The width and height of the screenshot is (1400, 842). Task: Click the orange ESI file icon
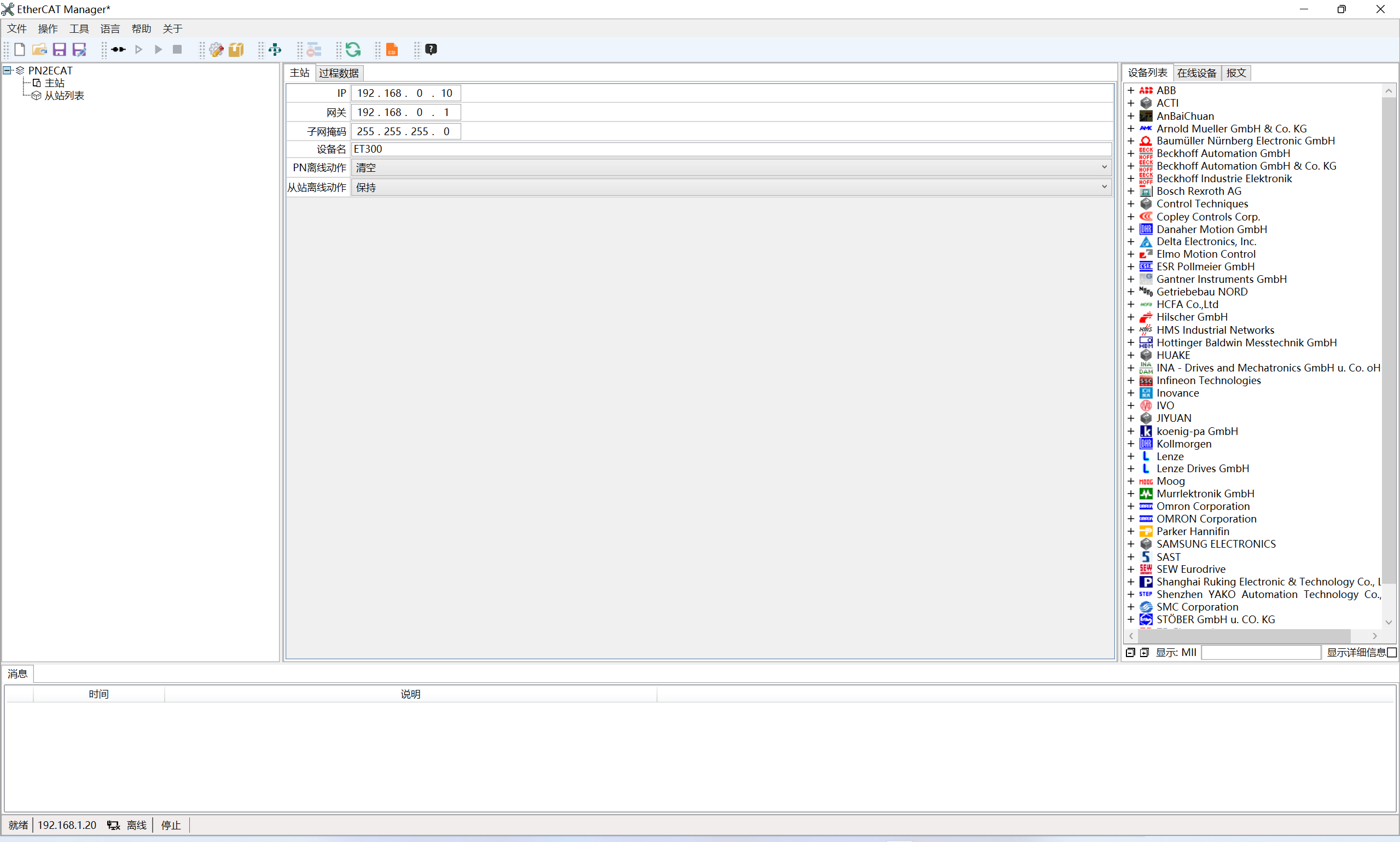392,49
